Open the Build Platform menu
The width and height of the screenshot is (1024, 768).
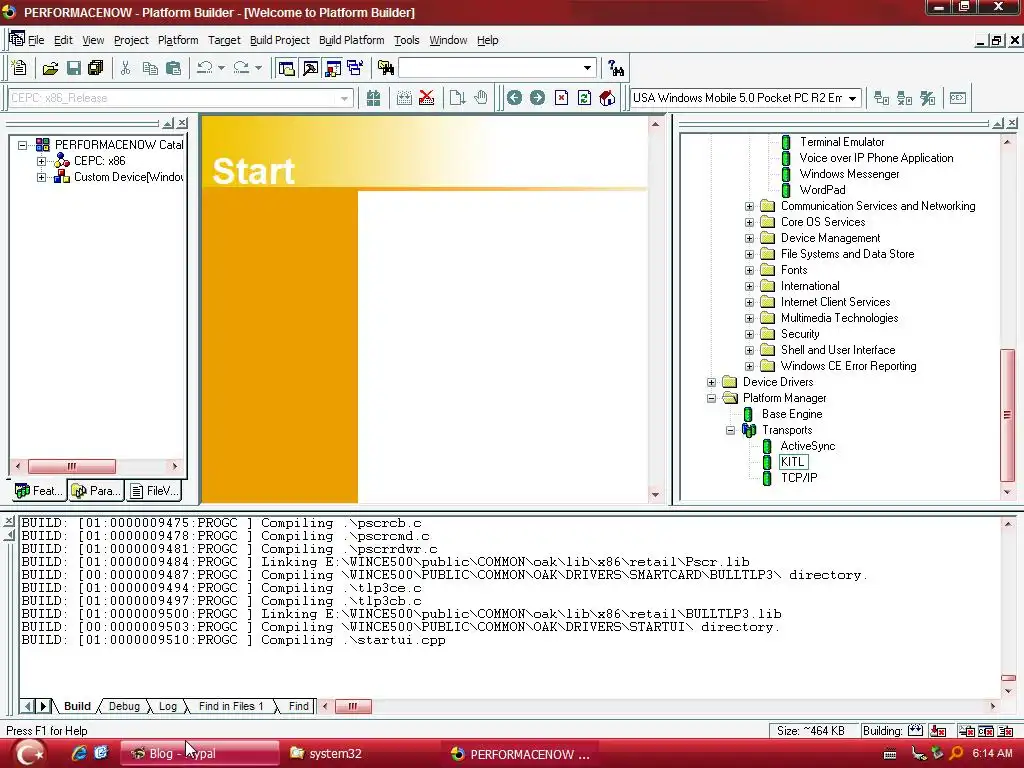[x=351, y=40]
